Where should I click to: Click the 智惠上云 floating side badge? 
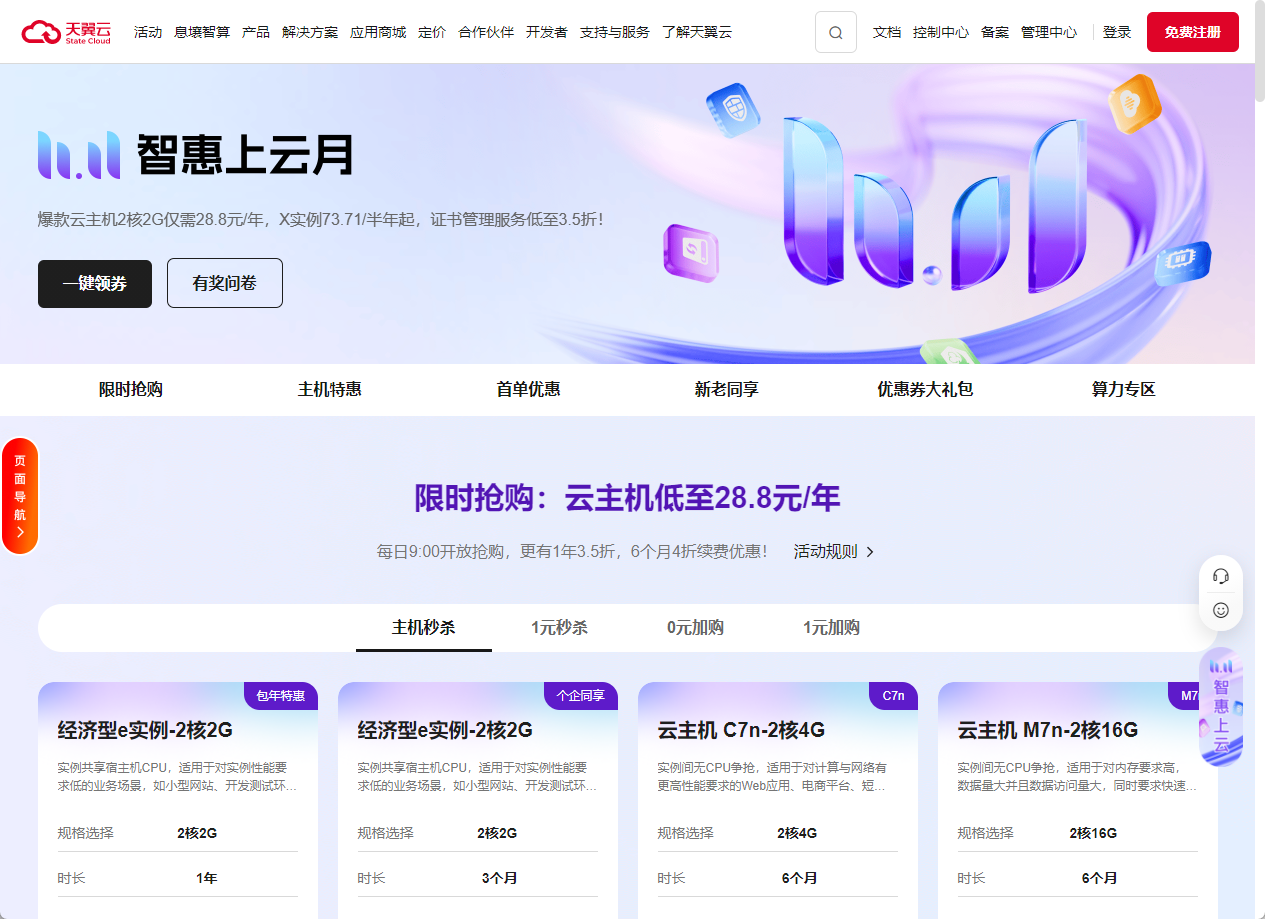pos(1221,707)
